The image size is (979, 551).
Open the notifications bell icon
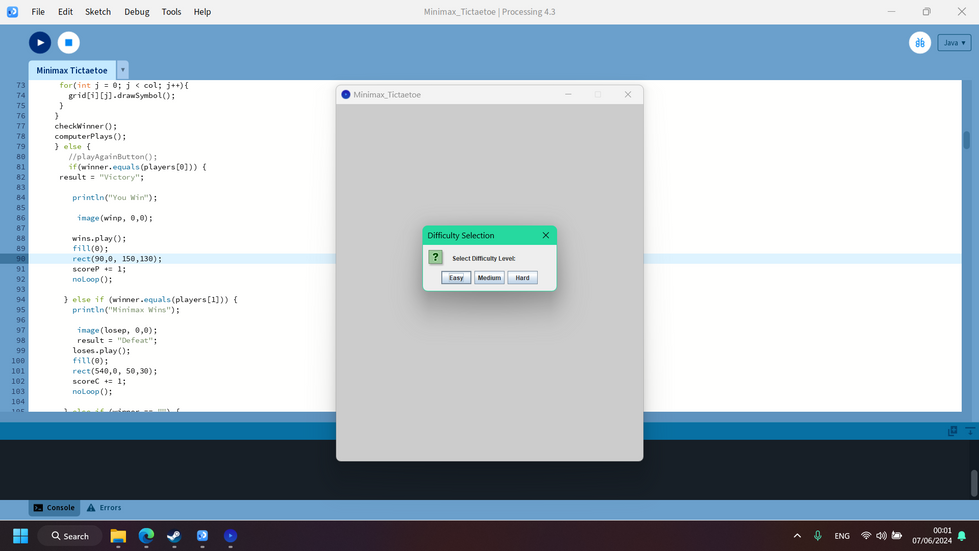point(962,536)
